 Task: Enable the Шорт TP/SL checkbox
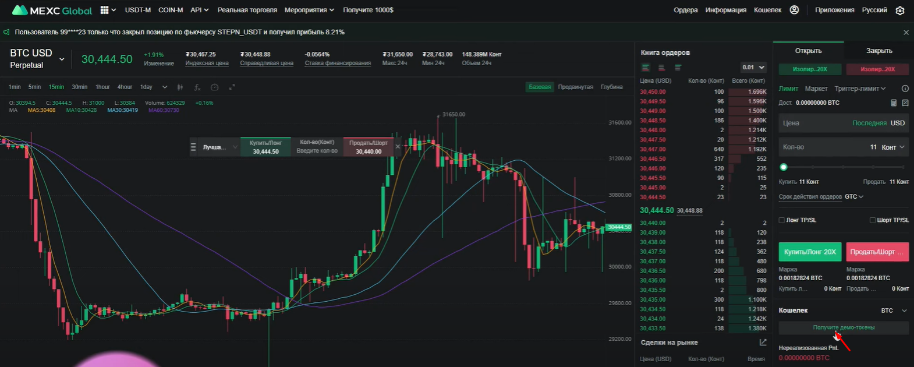(x=873, y=220)
